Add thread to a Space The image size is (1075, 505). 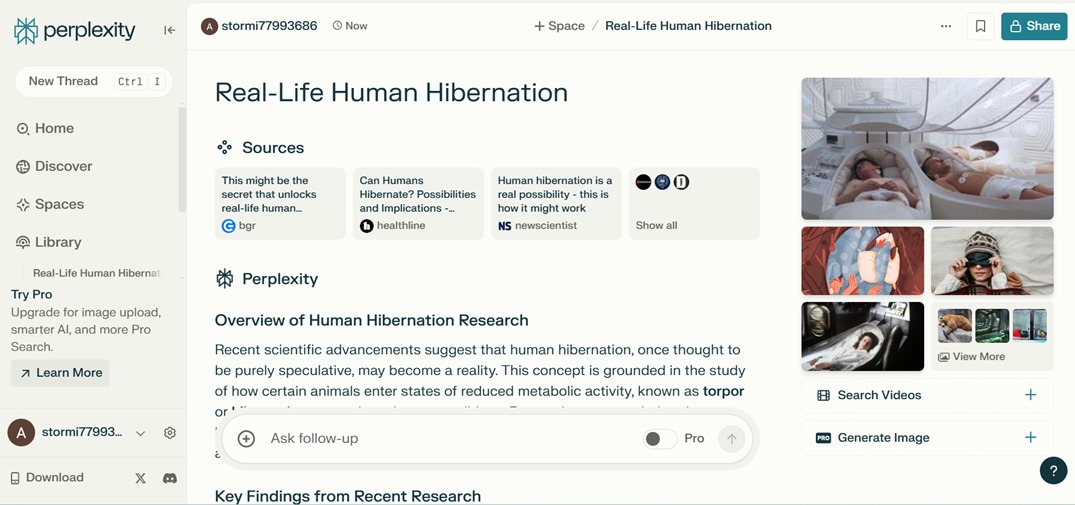559,26
